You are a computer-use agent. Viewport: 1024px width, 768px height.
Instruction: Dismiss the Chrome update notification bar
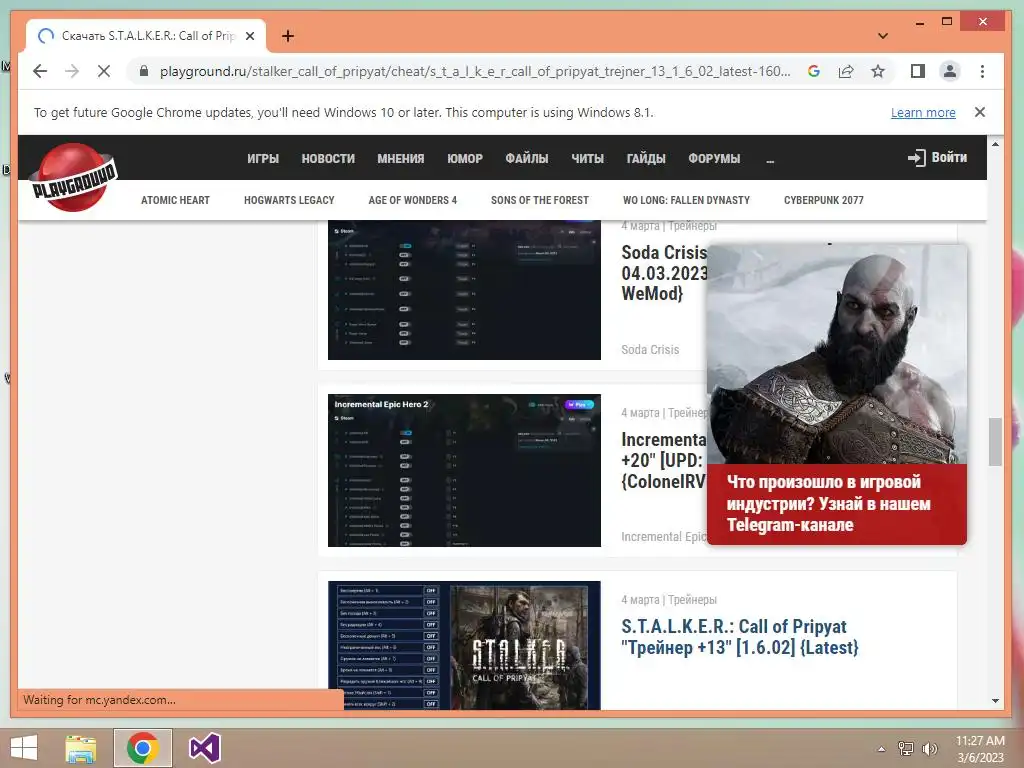pyautogui.click(x=980, y=112)
